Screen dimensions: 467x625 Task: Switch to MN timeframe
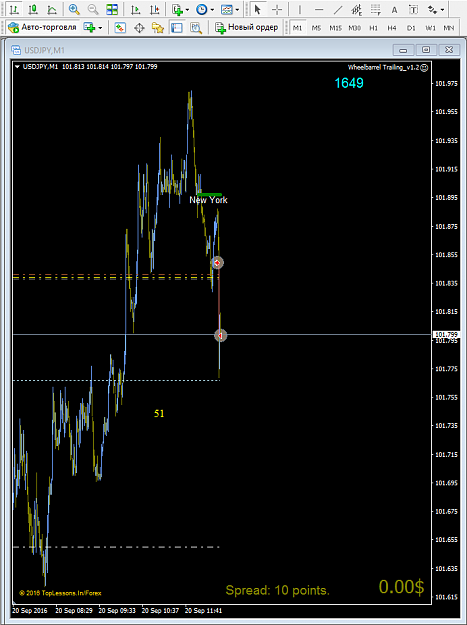tap(449, 28)
